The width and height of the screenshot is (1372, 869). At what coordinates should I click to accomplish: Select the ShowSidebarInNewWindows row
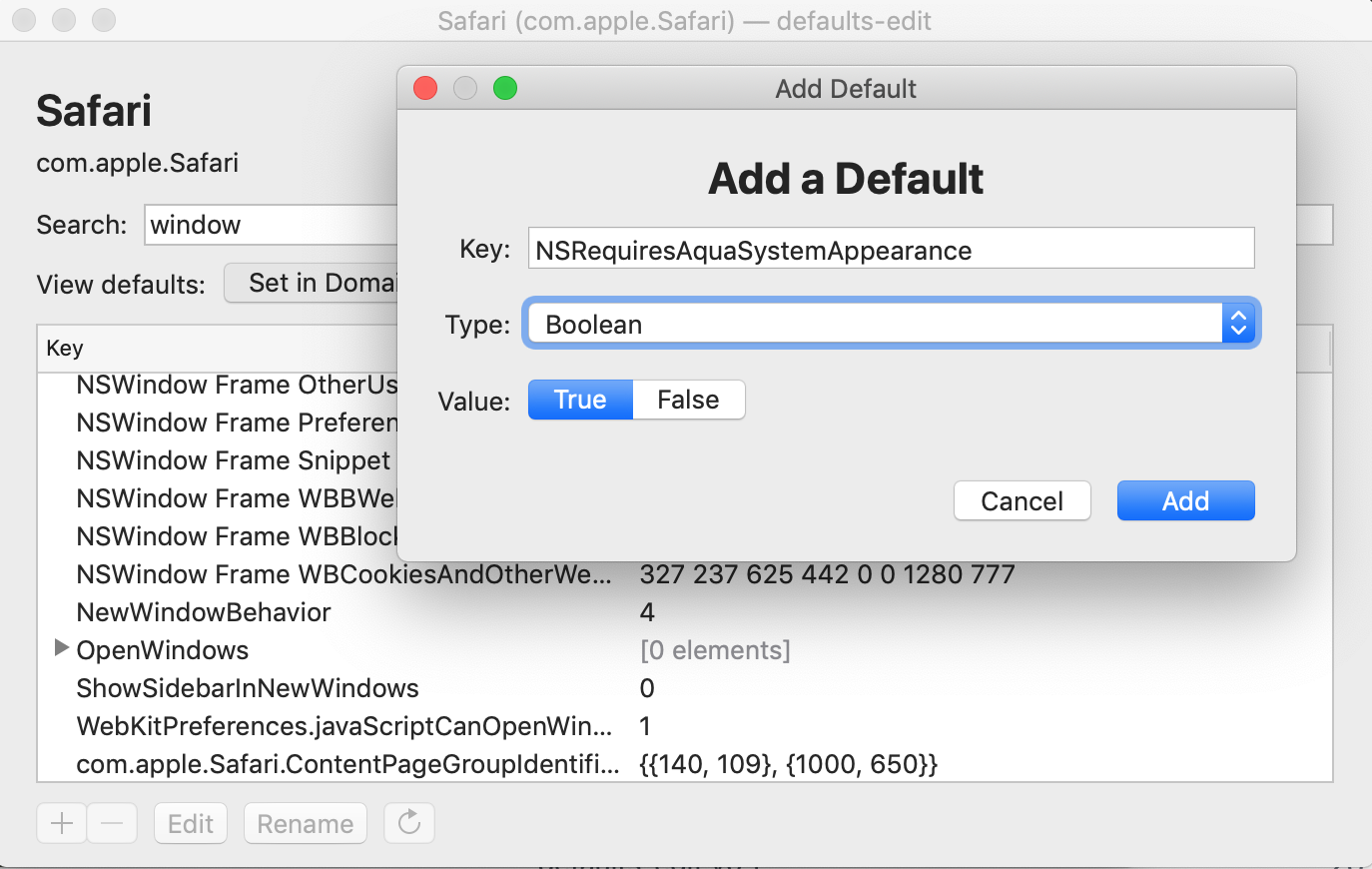(x=685, y=688)
